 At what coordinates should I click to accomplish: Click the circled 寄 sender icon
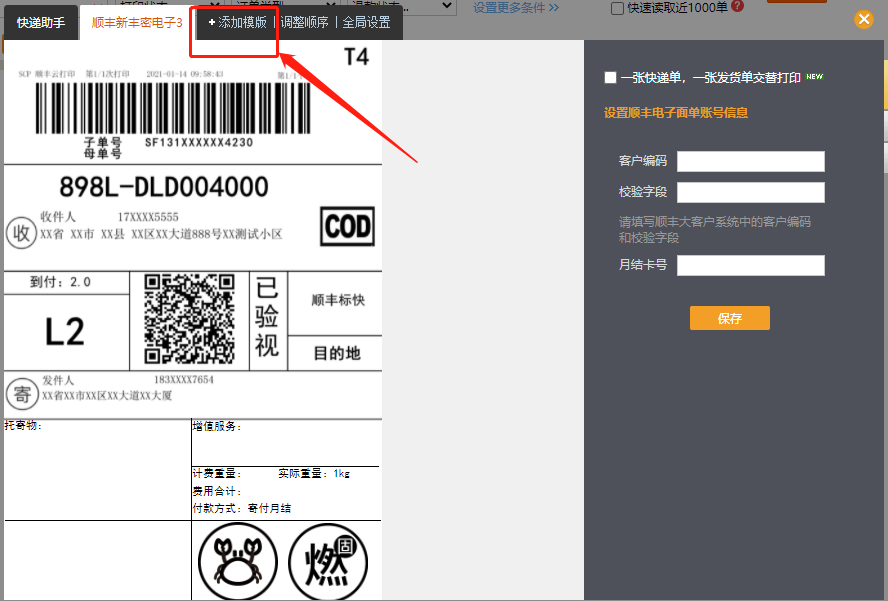(x=20, y=392)
